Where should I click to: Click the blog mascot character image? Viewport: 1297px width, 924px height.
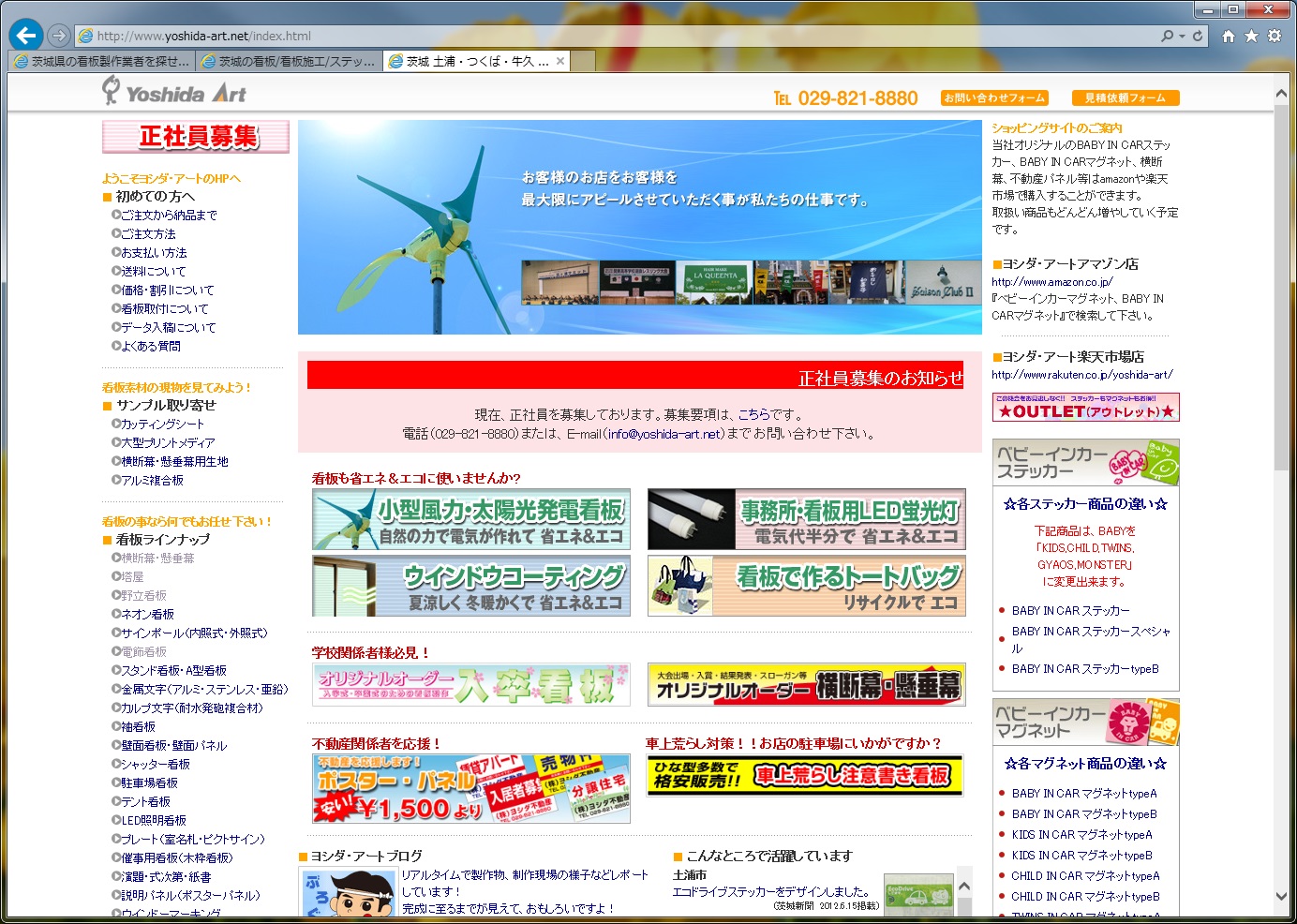pyautogui.click(x=349, y=893)
